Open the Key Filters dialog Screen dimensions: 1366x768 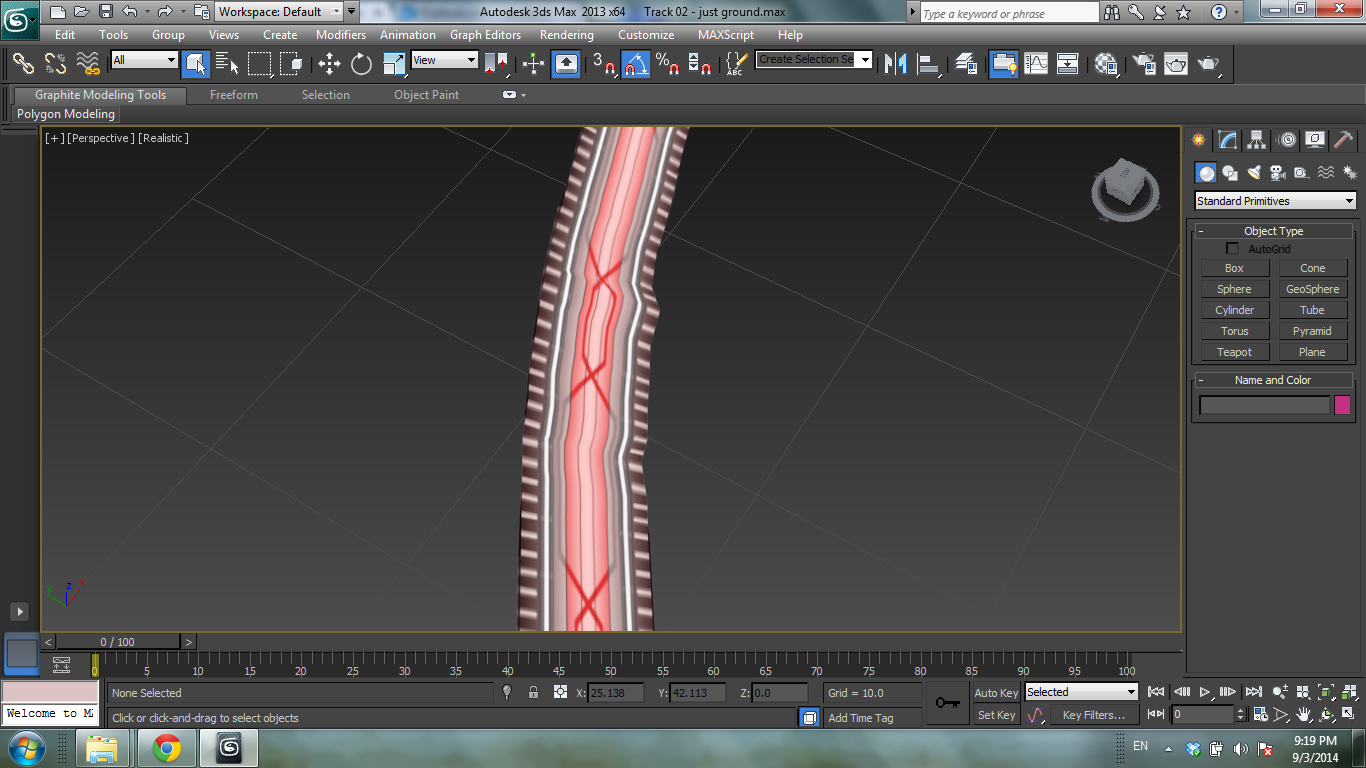click(1096, 714)
